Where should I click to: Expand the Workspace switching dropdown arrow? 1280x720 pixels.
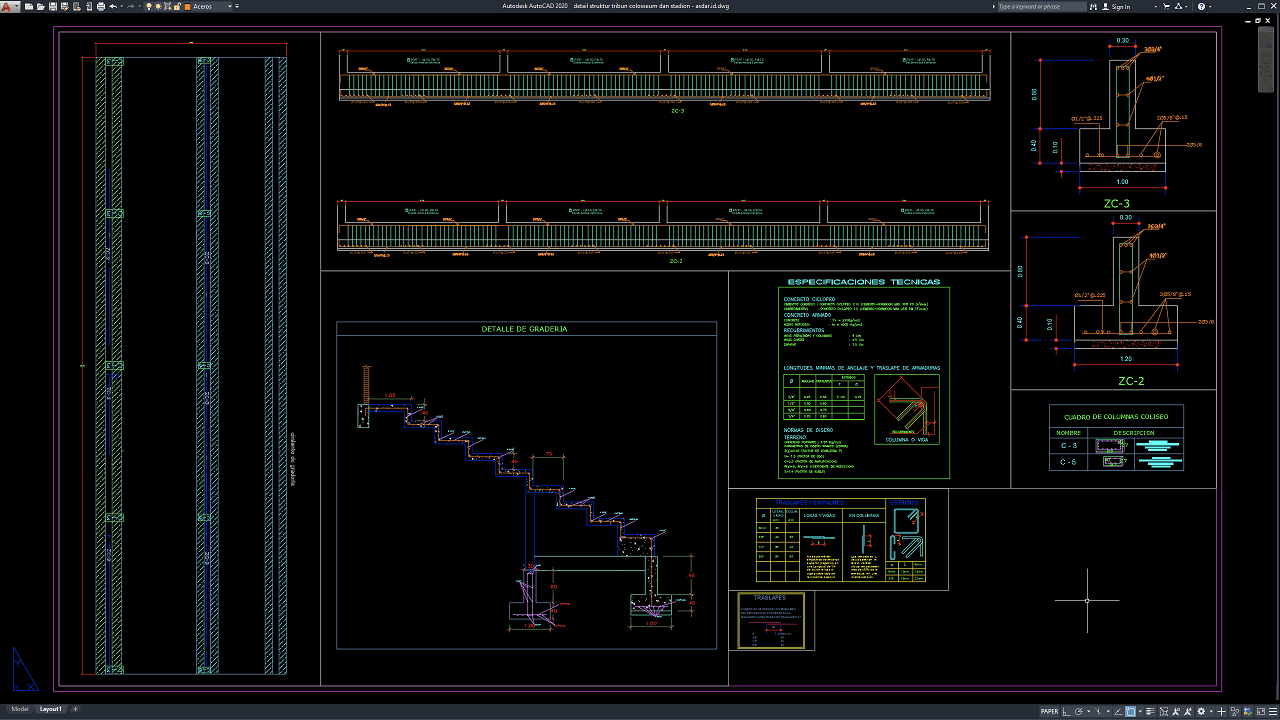click(x=1211, y=712)
